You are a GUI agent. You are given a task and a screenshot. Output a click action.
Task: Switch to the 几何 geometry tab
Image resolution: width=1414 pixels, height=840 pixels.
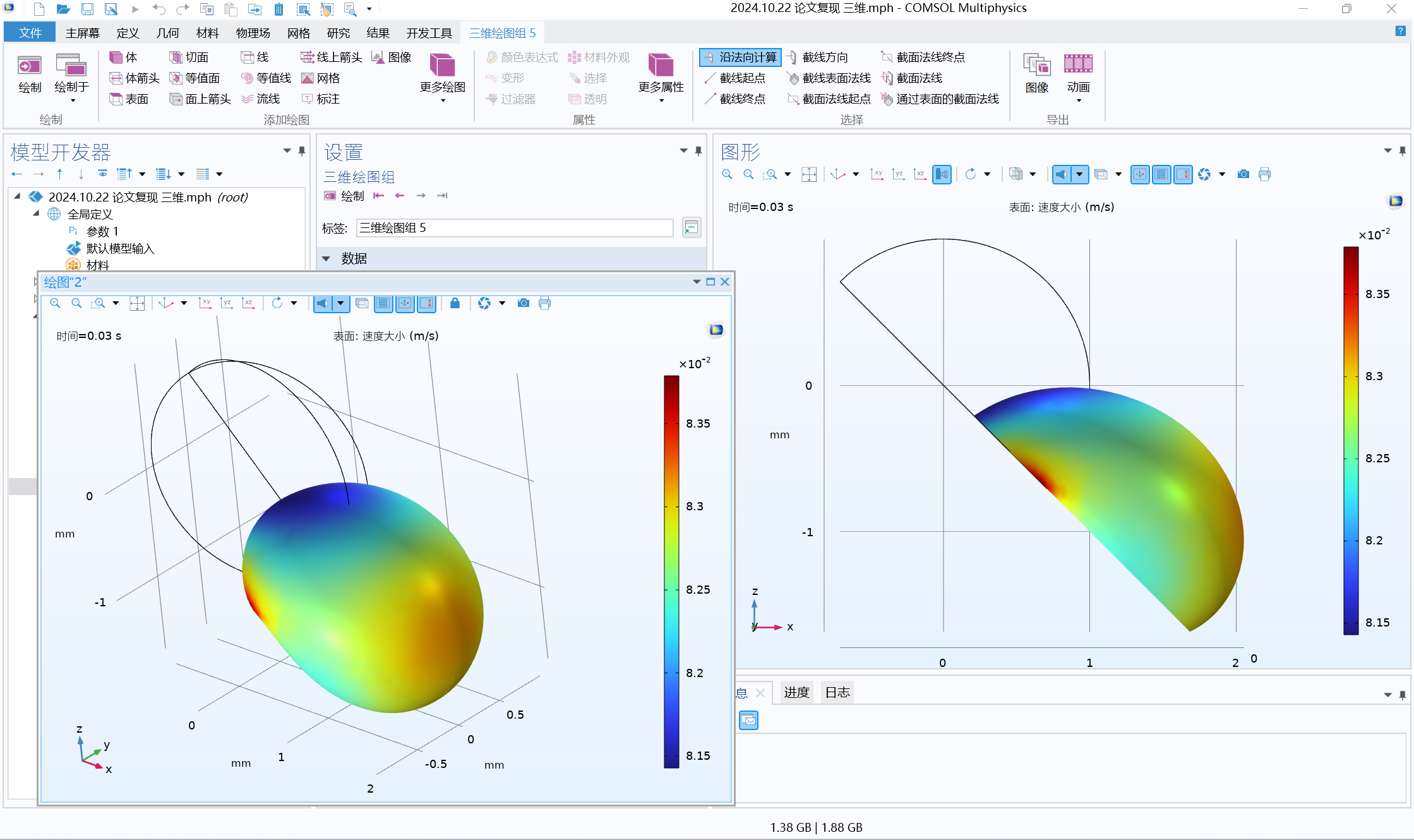tap(167, 33)
